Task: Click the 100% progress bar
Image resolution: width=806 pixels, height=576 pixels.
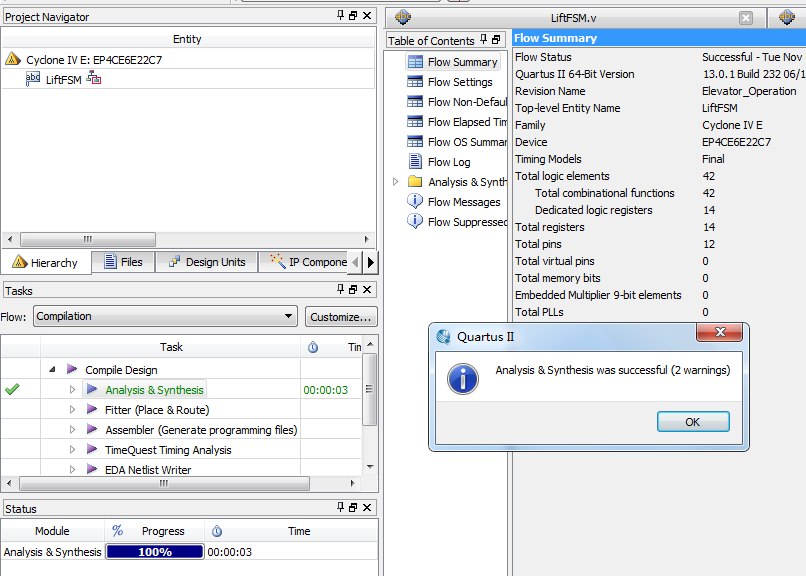Action: [x=155, y=552]
